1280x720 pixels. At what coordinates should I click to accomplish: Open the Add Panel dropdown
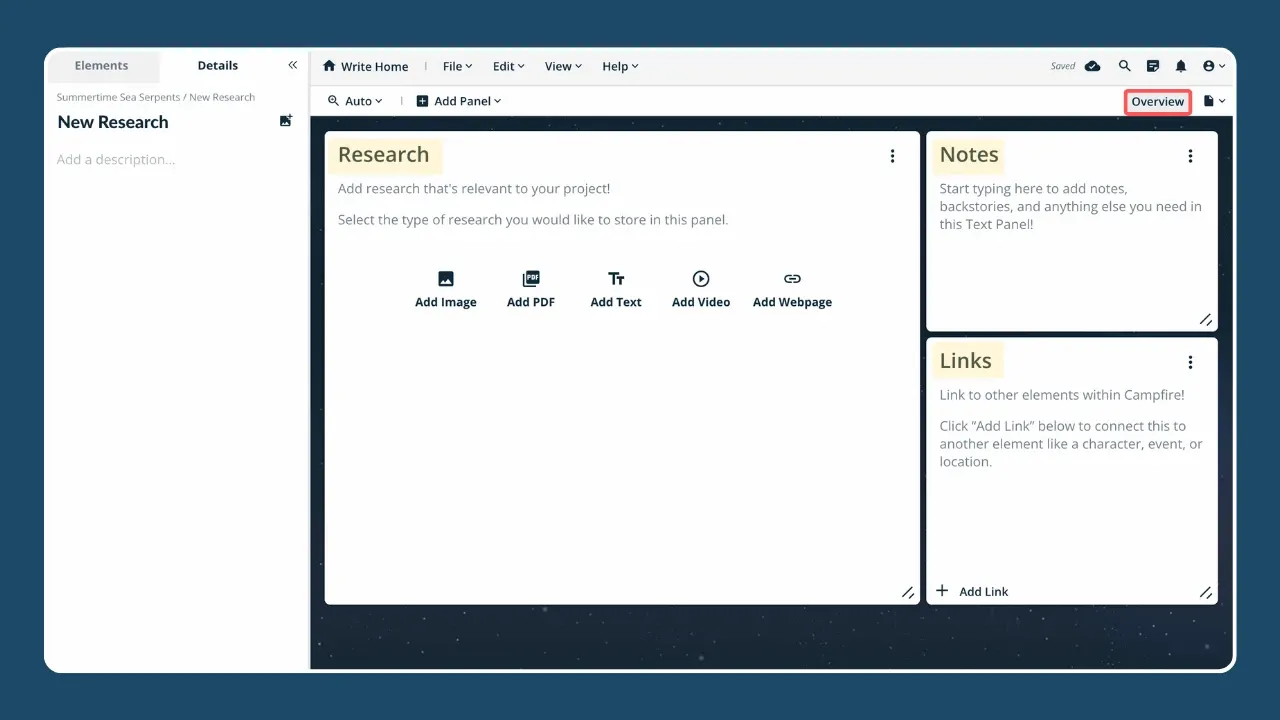458,101
